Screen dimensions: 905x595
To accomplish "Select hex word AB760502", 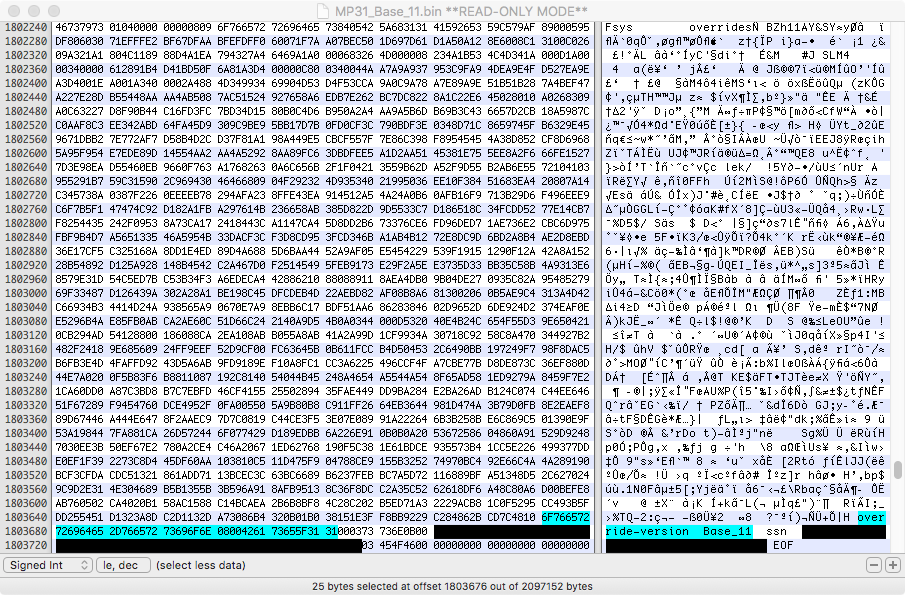I will [80, 503].
